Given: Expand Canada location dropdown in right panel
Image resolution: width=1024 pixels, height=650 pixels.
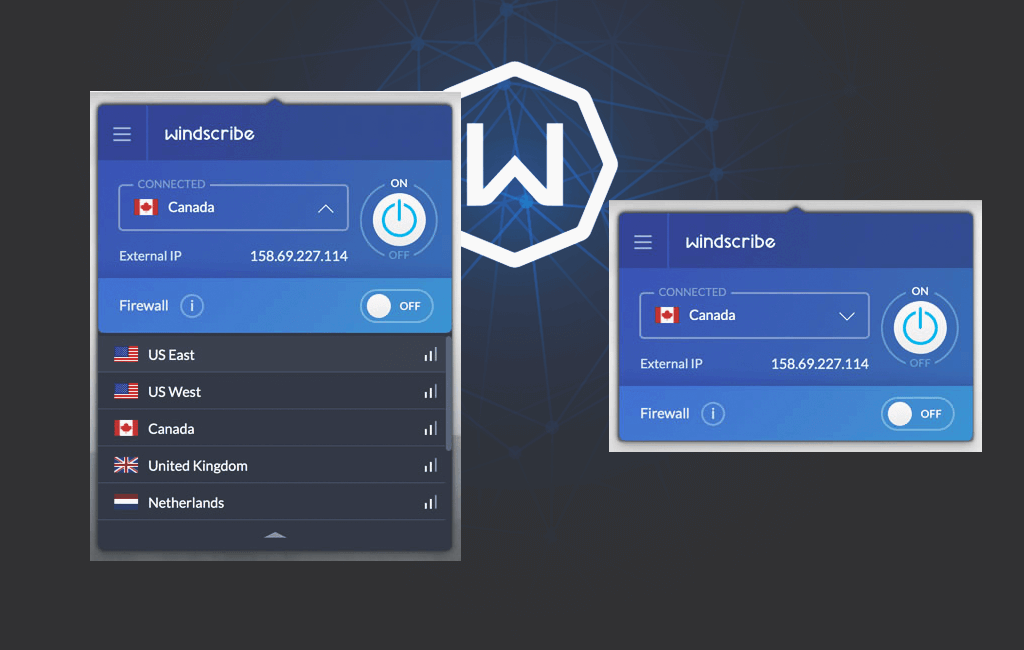Looking at the screenshot, I should pyautogui.click(x=847, y=316).
